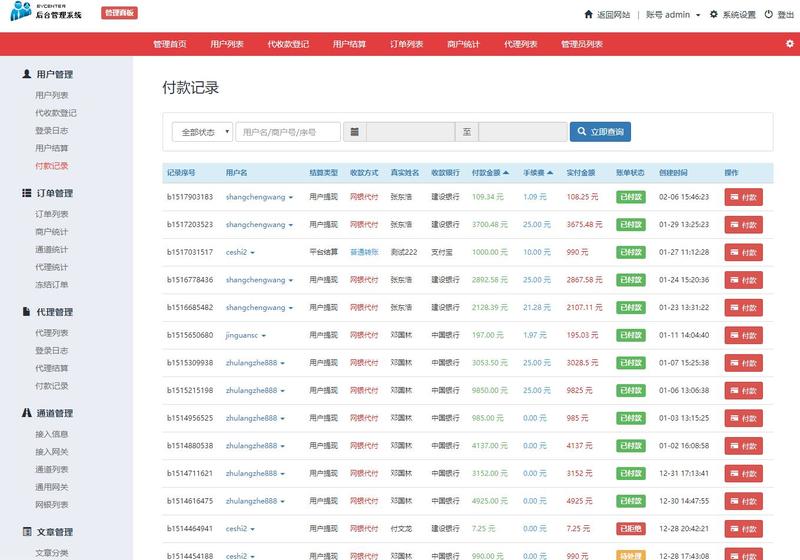Click the 订单管理 list icon in sidebar
The height and width of the screenshot is (560, 800).
coord(26,193)
